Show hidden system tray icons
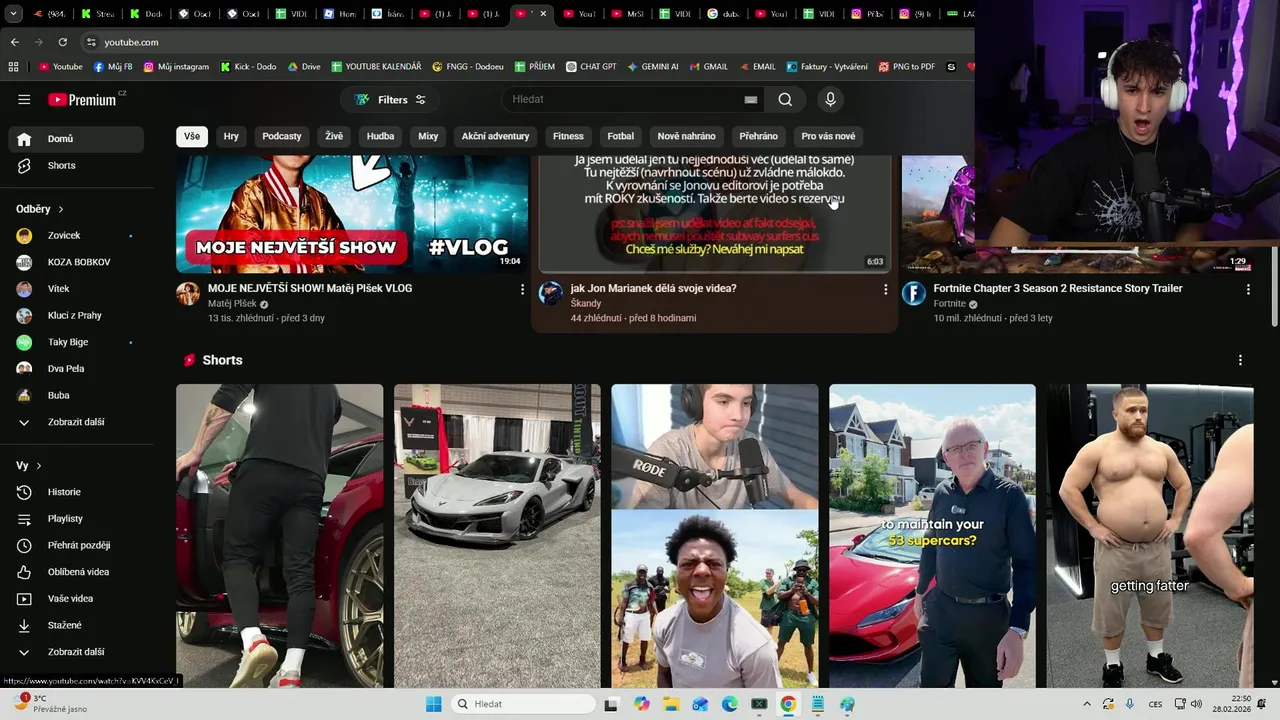The height and width of the screenshot is (720, 1280). tap(1087, 704)
